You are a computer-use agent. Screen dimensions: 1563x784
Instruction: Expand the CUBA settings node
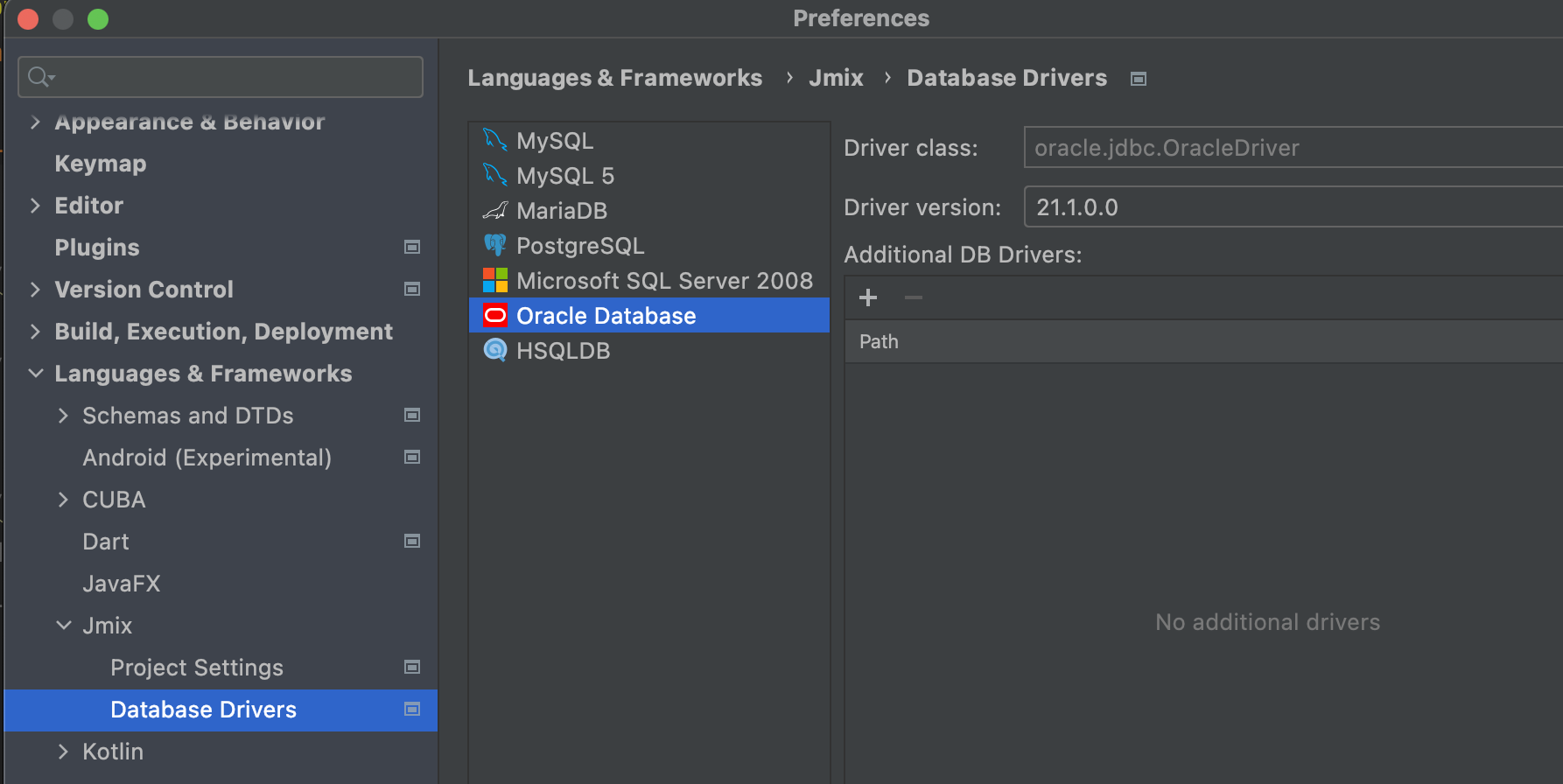(x=63, y=500)
